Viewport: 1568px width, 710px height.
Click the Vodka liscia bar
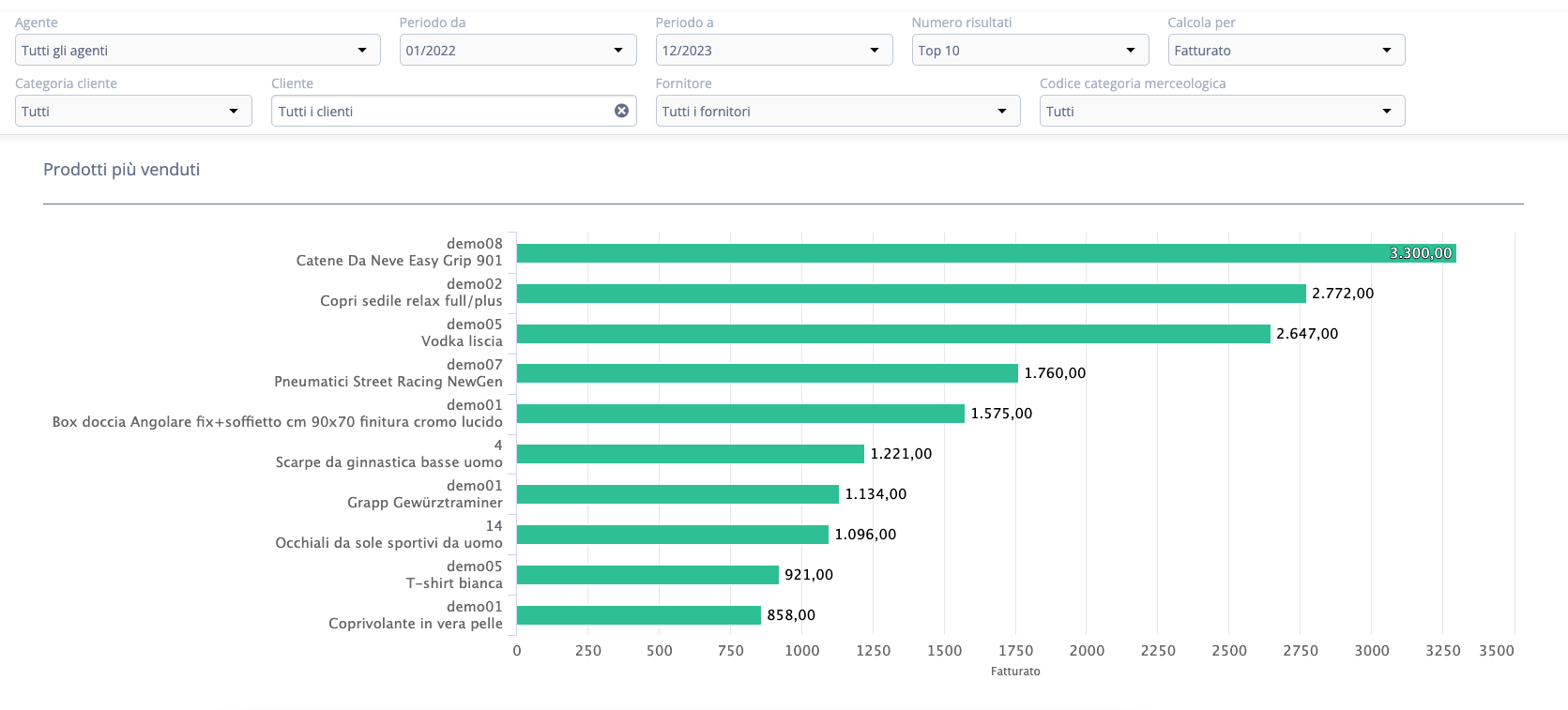892,334
